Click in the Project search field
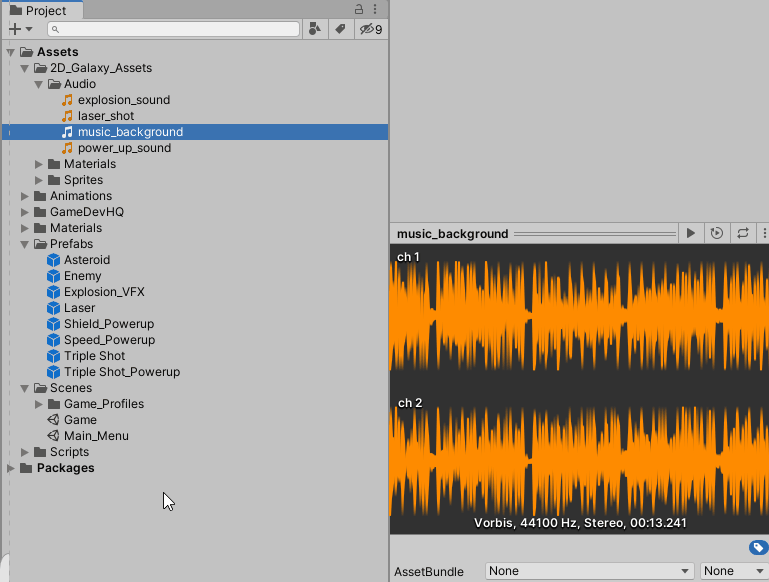 pos(174,29)
